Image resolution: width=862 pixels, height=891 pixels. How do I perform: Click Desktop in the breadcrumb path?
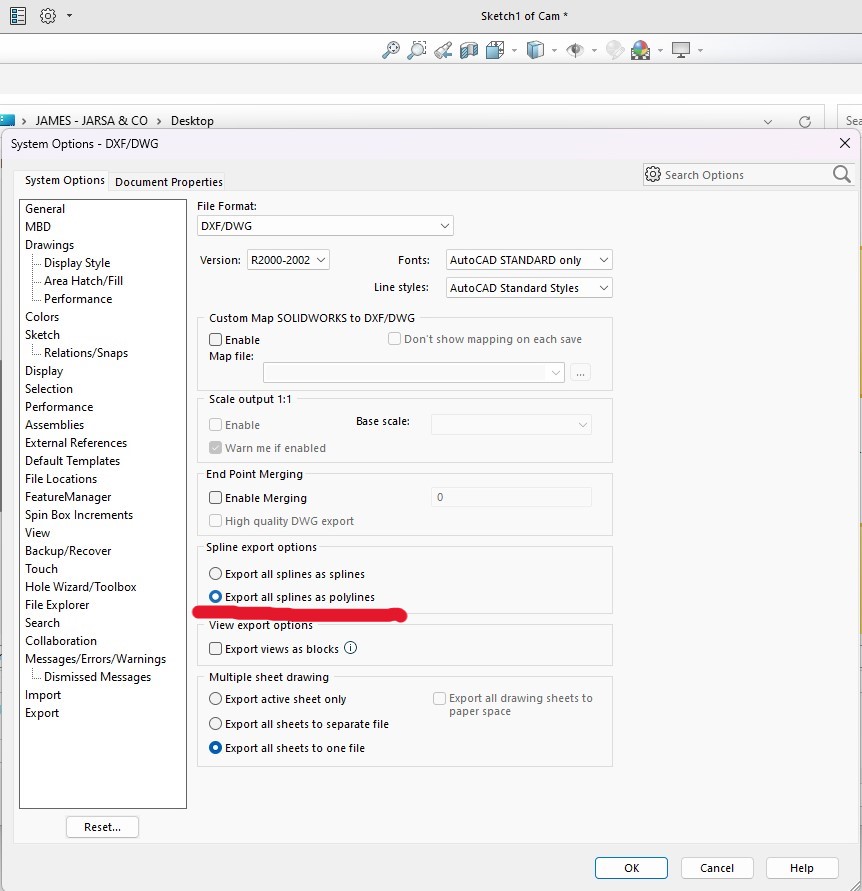192,120
